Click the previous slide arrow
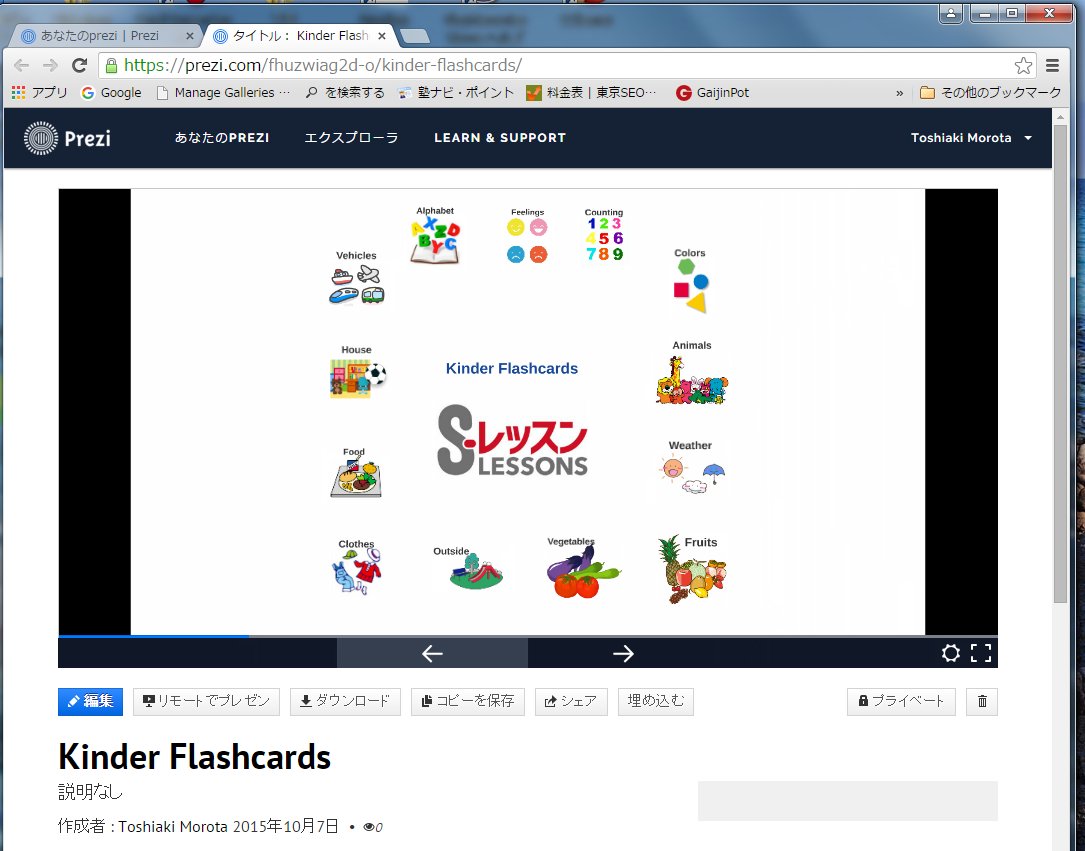This screenshot has width=1085, height=851. click(x=432, y=653)
